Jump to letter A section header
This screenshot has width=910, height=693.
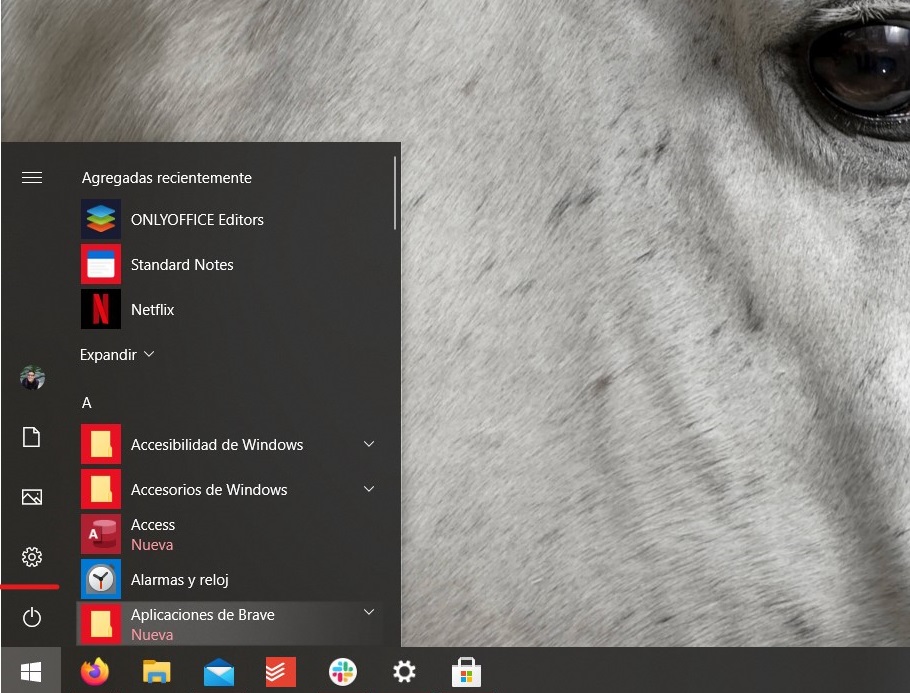[87, 403]
